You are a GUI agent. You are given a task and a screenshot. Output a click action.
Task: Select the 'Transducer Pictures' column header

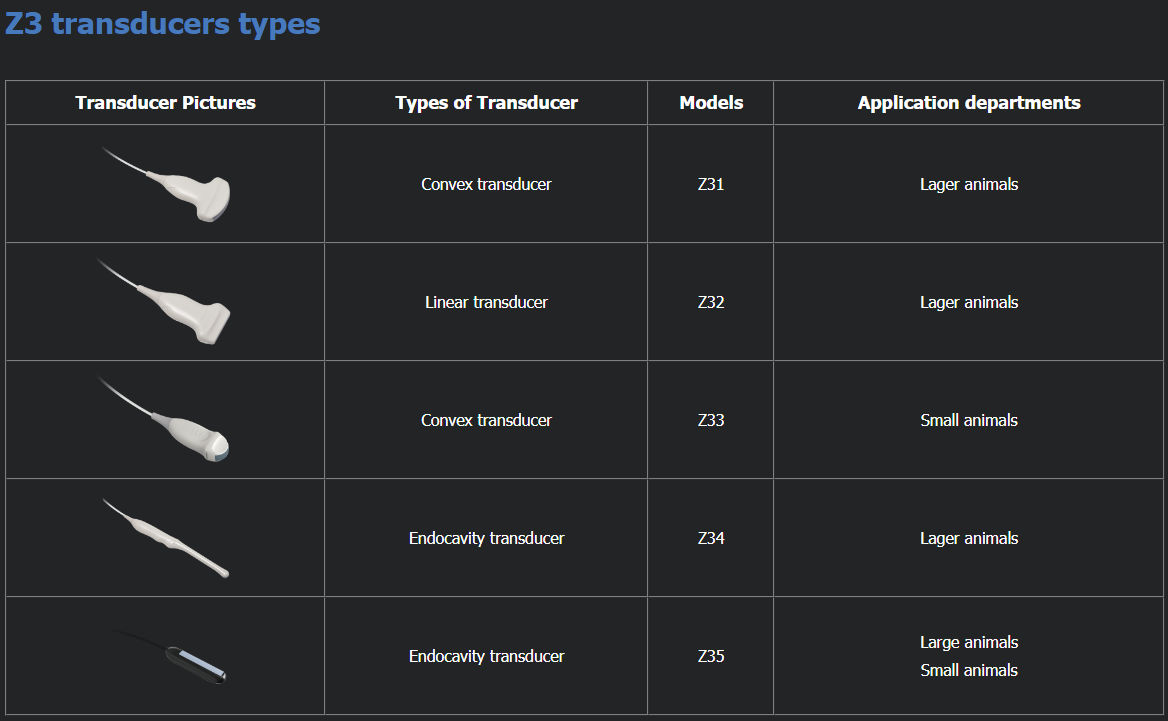click(x=165, y=103)
